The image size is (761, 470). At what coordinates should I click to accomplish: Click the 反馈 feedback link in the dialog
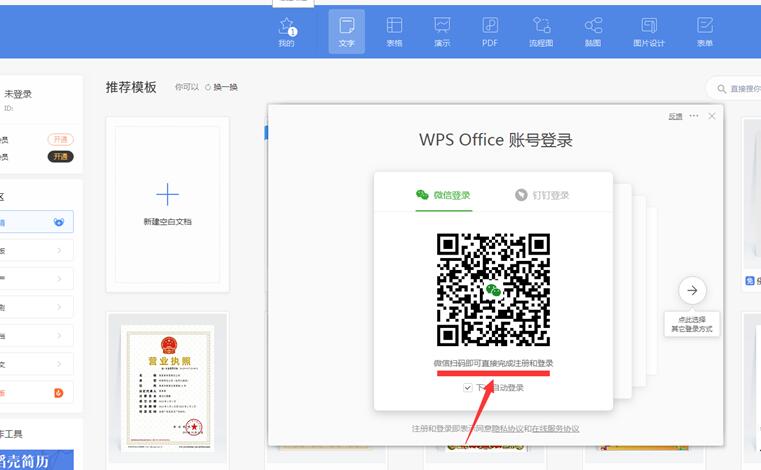676,117
